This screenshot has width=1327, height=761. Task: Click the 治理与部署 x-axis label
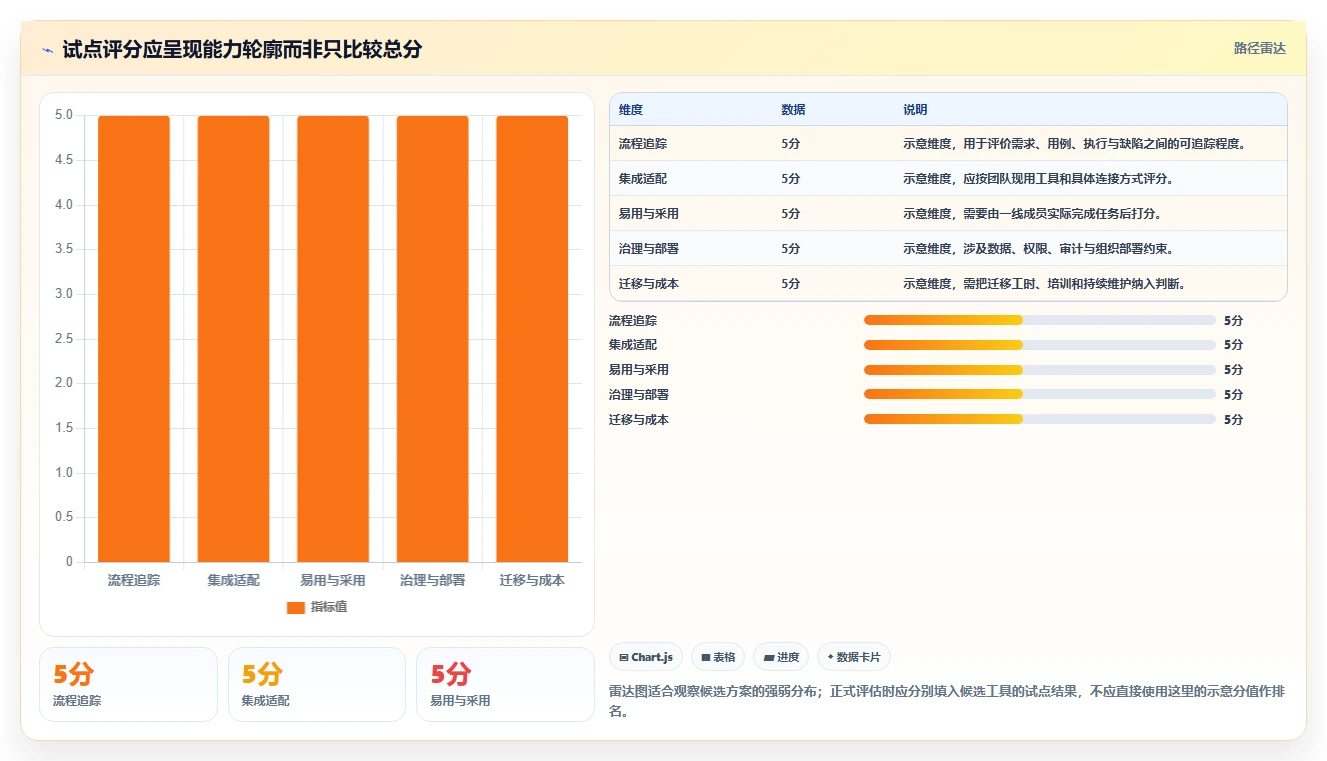tap(432, 580)
